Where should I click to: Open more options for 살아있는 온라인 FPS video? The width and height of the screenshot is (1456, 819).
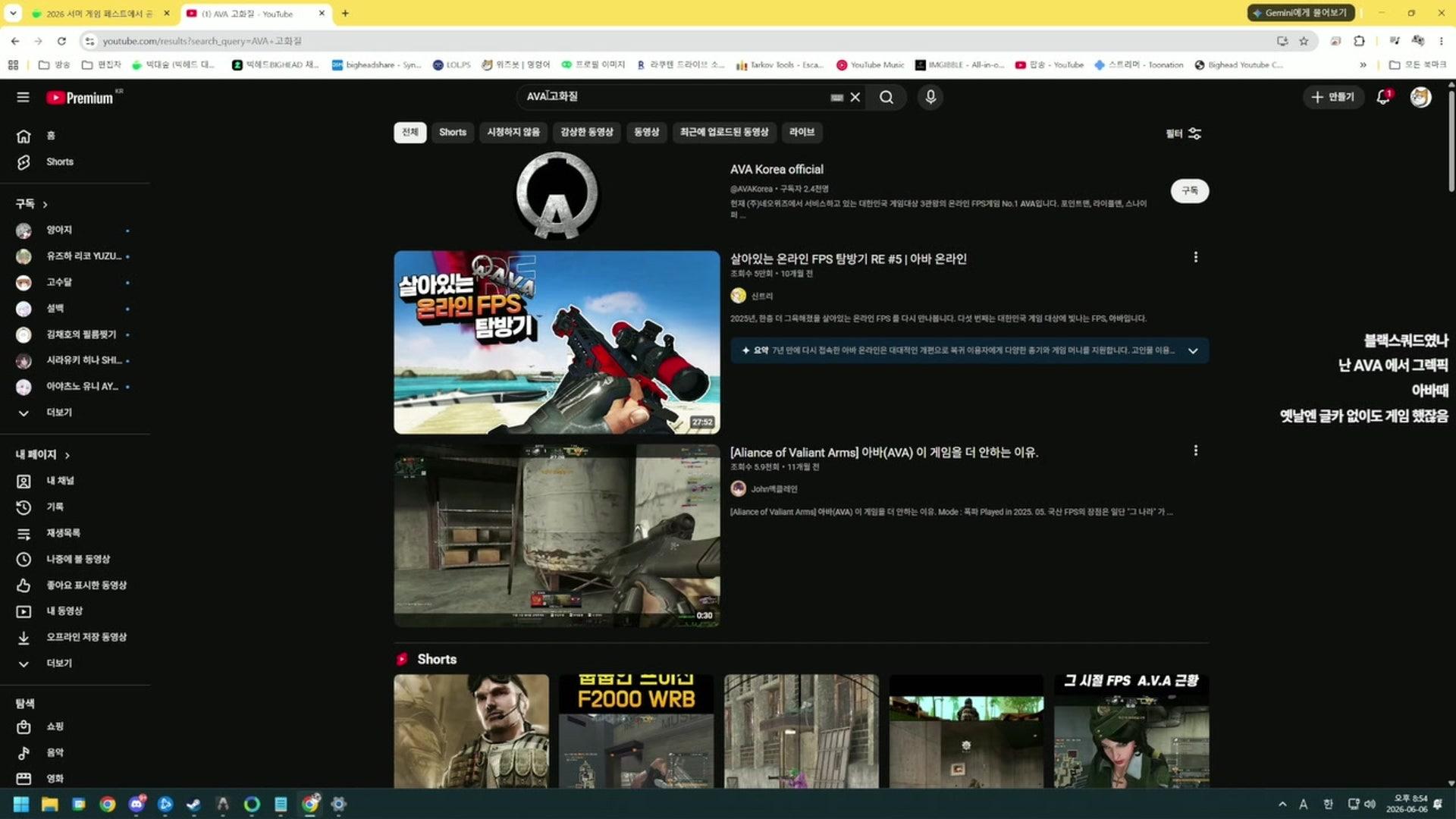tap(1196, 257)
